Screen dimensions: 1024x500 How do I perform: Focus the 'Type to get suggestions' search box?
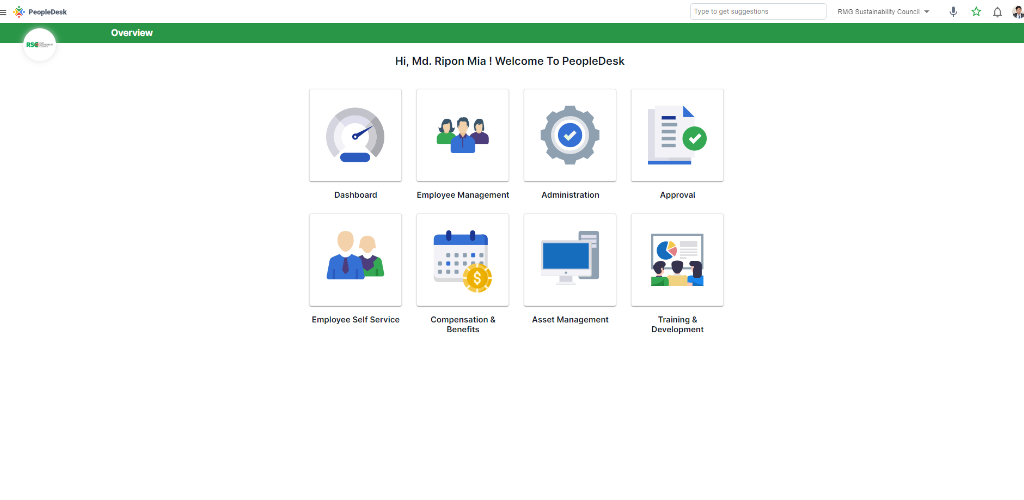click(758, 12)
